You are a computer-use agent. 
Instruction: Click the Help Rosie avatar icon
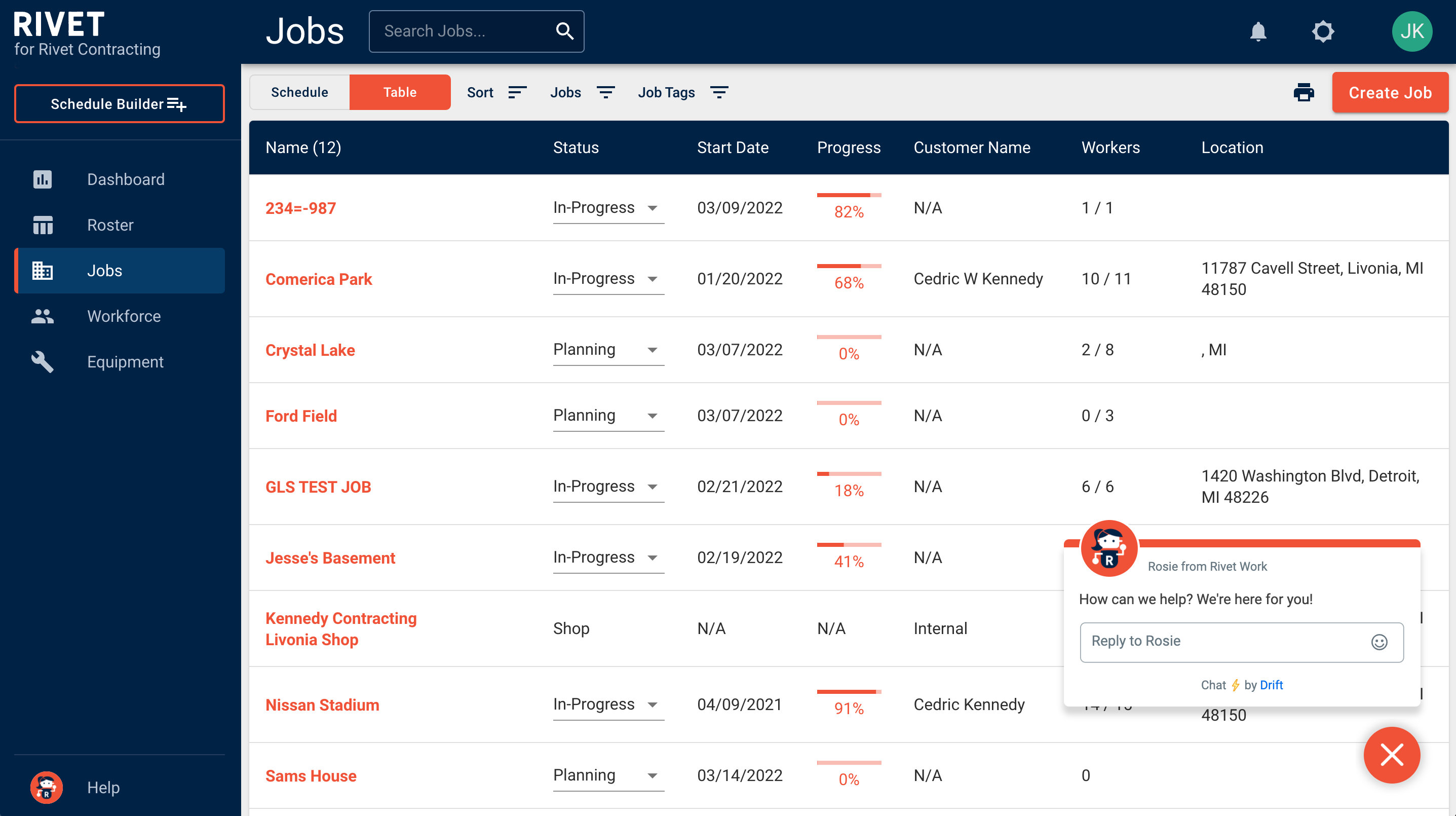pyautogui.click(x=46, y=787)
